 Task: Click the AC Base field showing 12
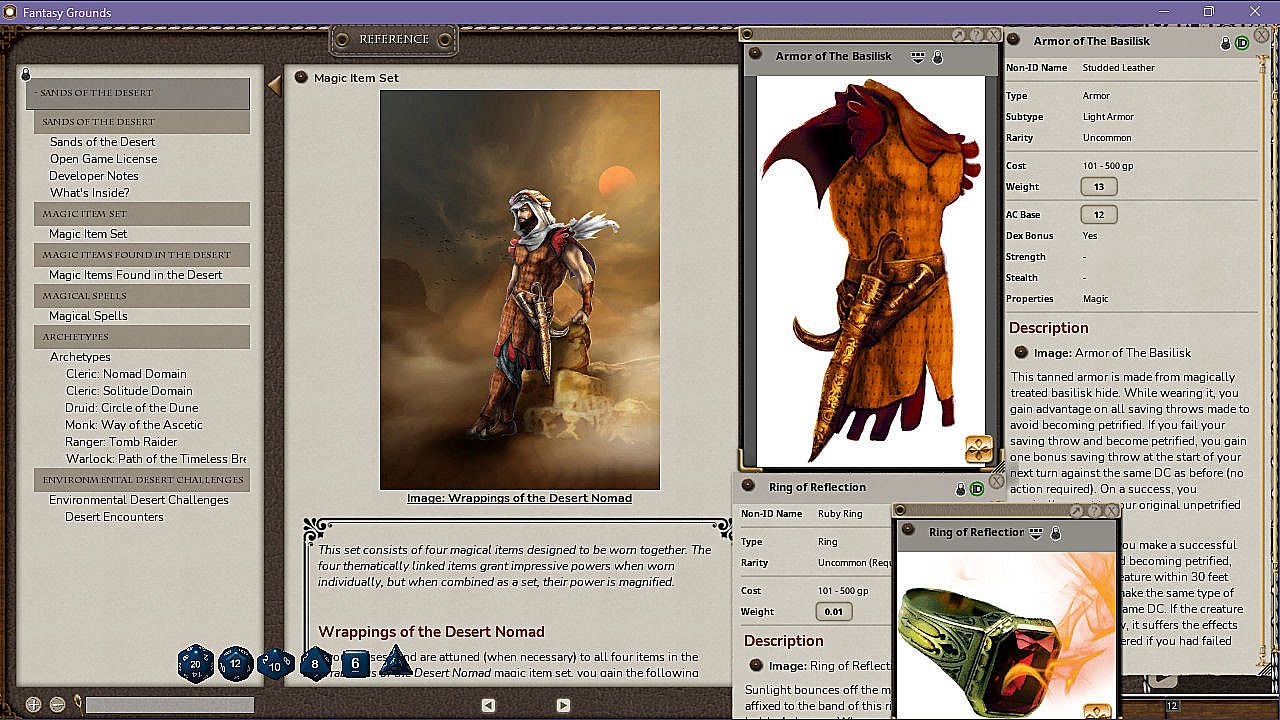coord(1099,215)
